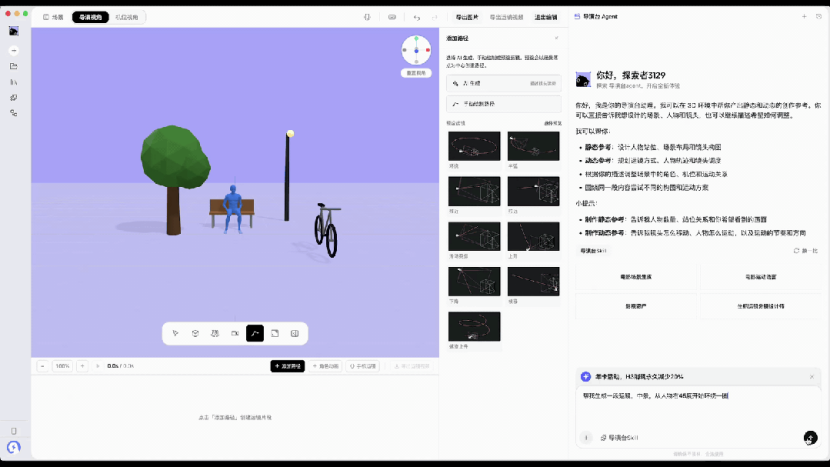This screenshot has width=831, height=468.
Task: Choose the 上升 rising path preset thumbnail
Action: 533,236
